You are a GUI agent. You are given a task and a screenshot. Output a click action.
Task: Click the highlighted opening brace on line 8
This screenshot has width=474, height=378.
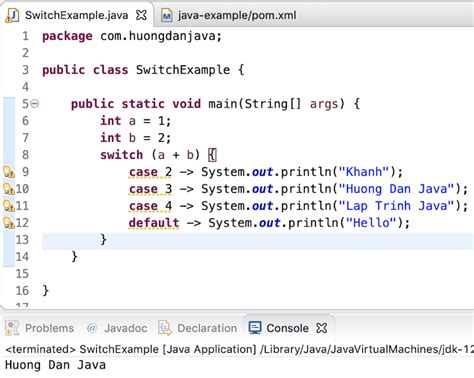[212, 155]
